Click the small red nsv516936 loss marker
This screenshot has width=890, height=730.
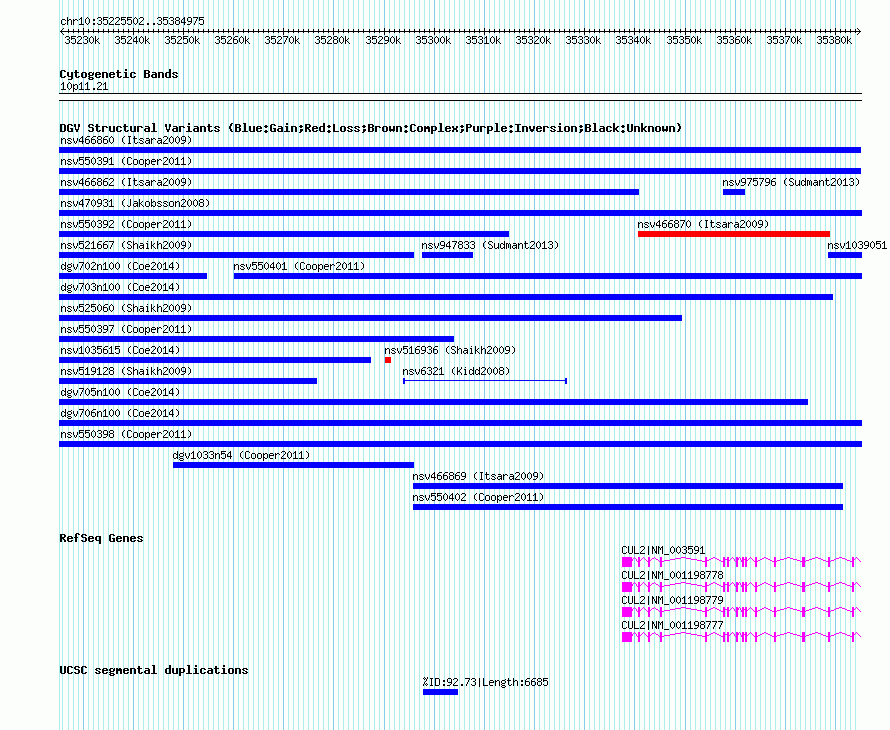point(388,360)
